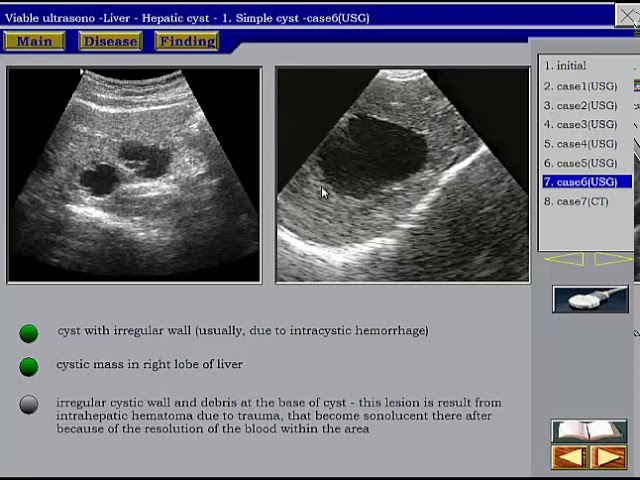The width and height of the screenshot is (640, 480).
Task: Open the Disease section button
Action: pyautogui.click(x=110, y=41)
